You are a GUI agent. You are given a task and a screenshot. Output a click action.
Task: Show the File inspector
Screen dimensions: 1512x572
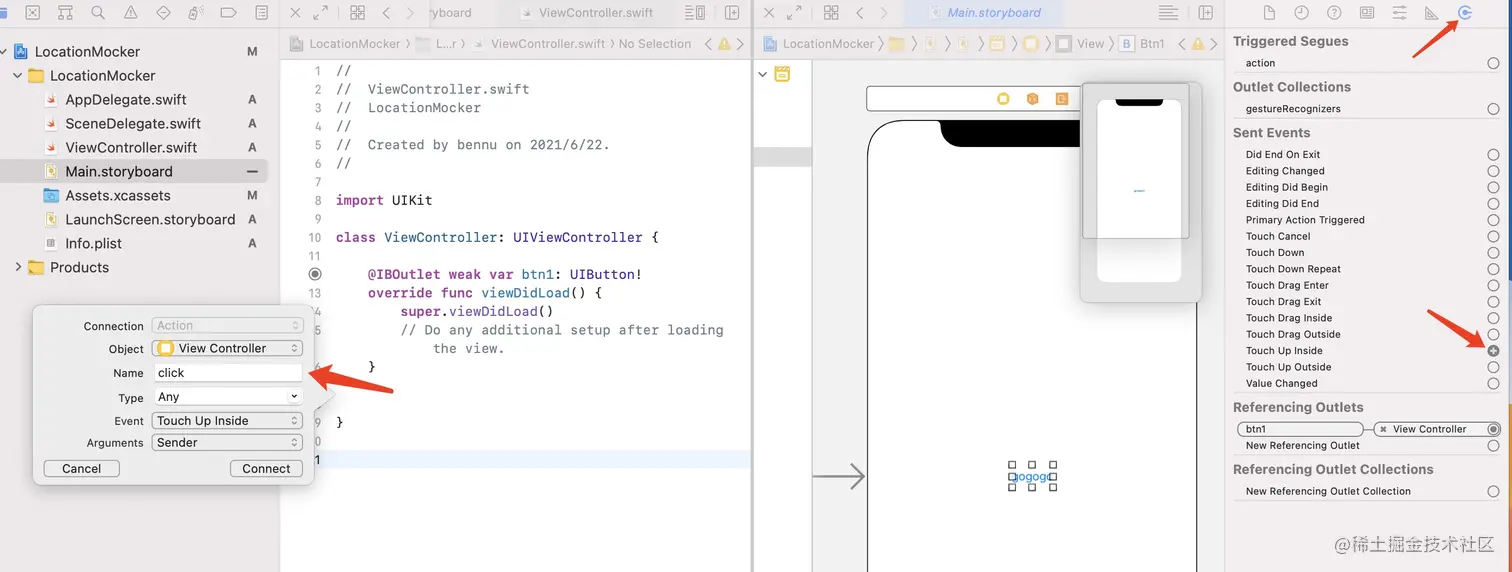(1269, 13)
